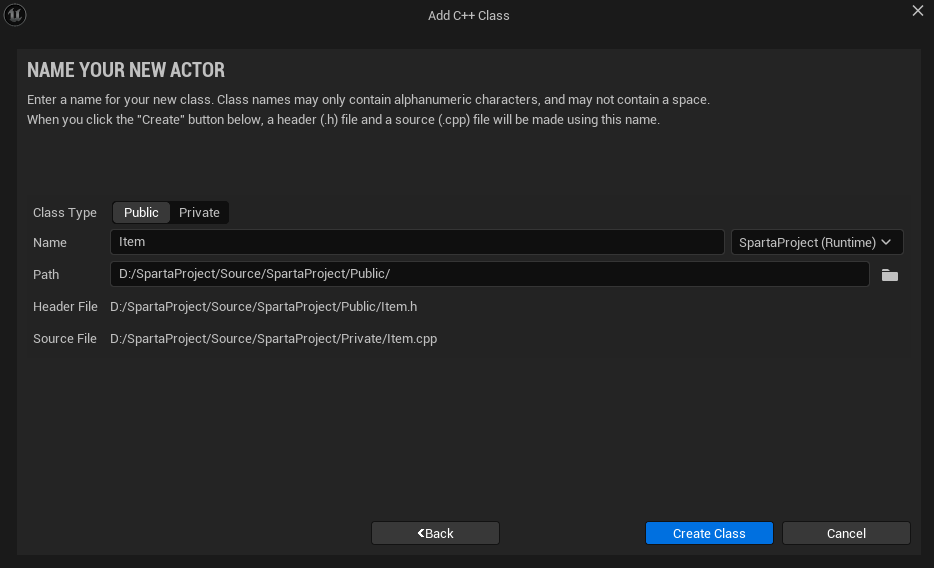Click the Path label beside the input field
The height and width of the screenshot is (568, 934).
click(46, 274)
